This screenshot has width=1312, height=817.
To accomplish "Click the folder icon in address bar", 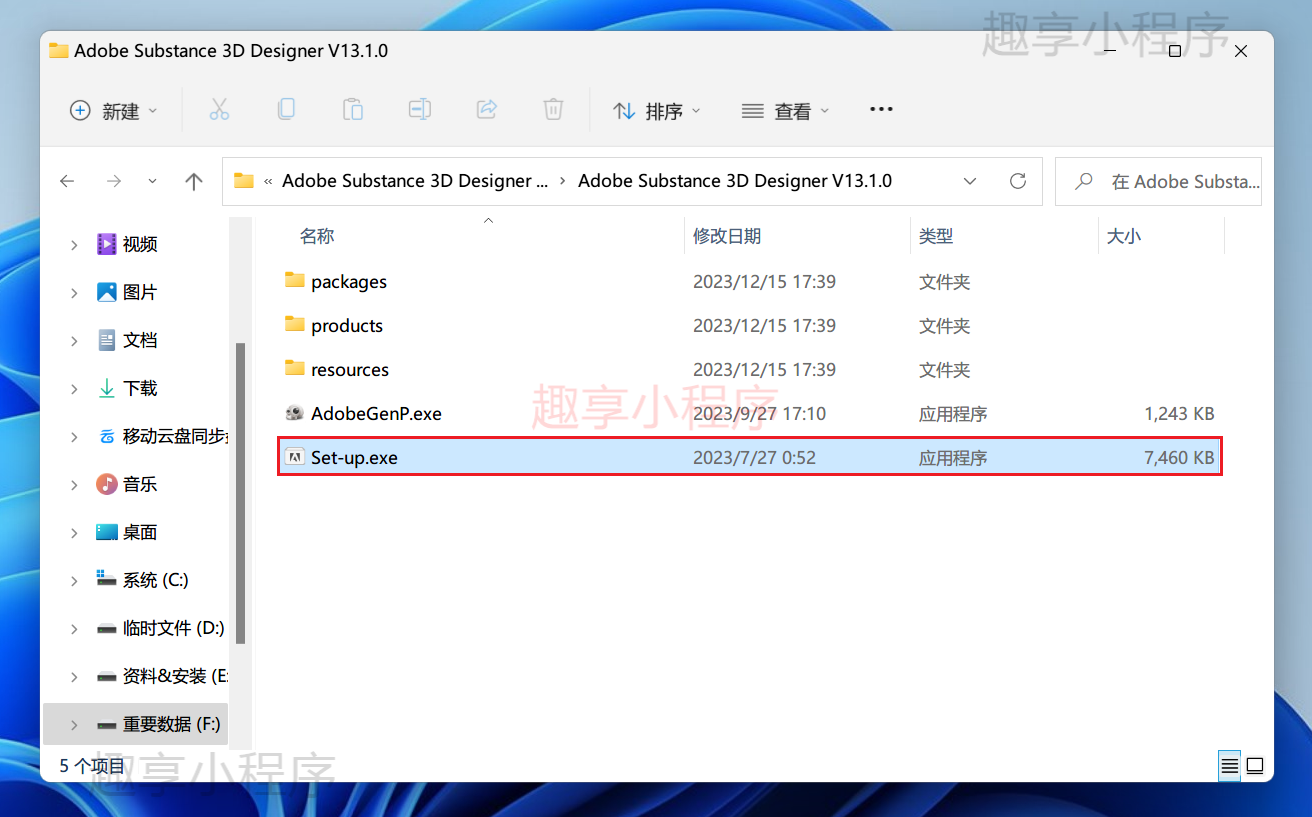I will [x=243, y=181].
